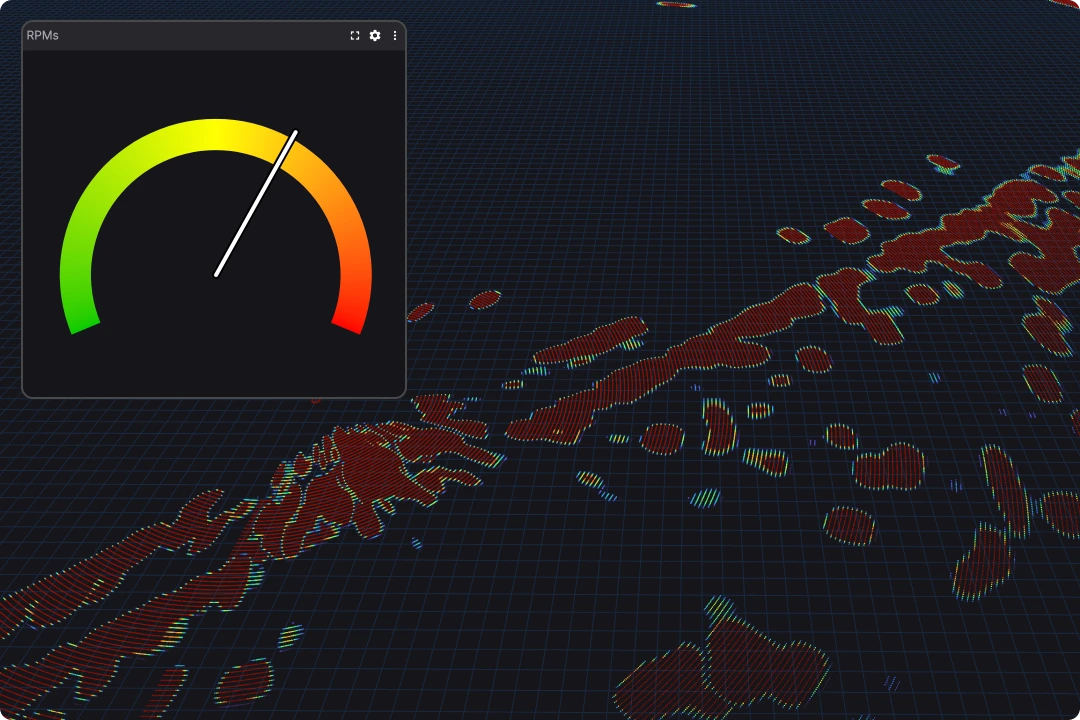Click the midpoint of the white needle

(x=256, y=203)
